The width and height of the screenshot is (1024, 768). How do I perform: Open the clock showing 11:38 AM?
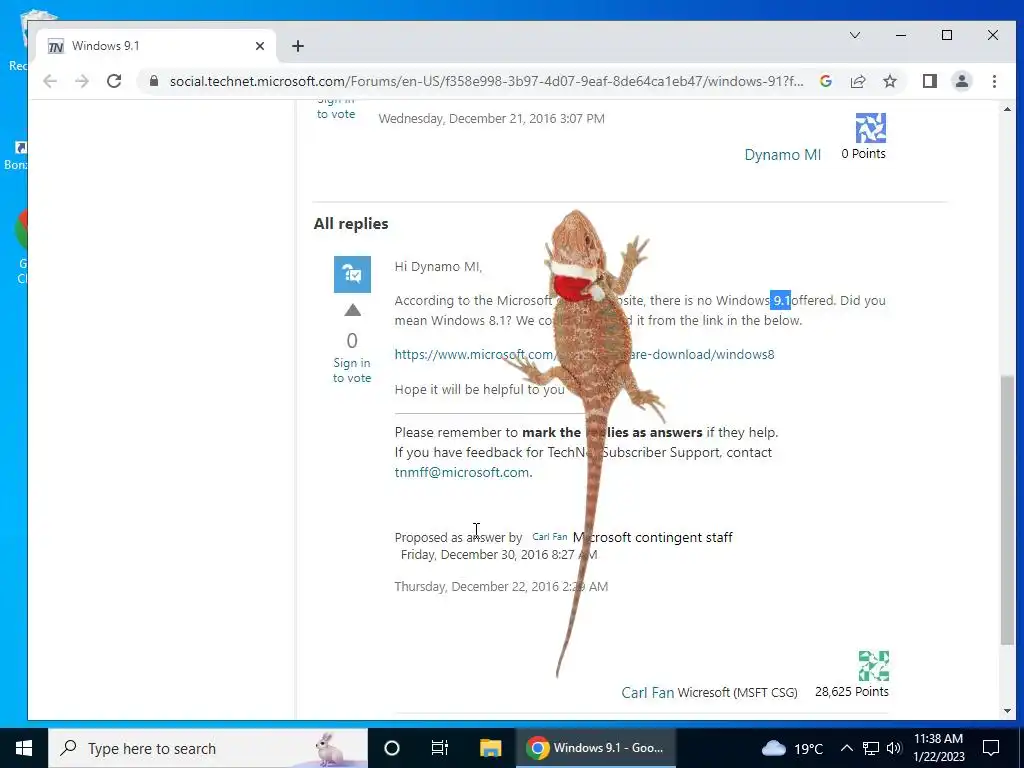tap(938, 748)
